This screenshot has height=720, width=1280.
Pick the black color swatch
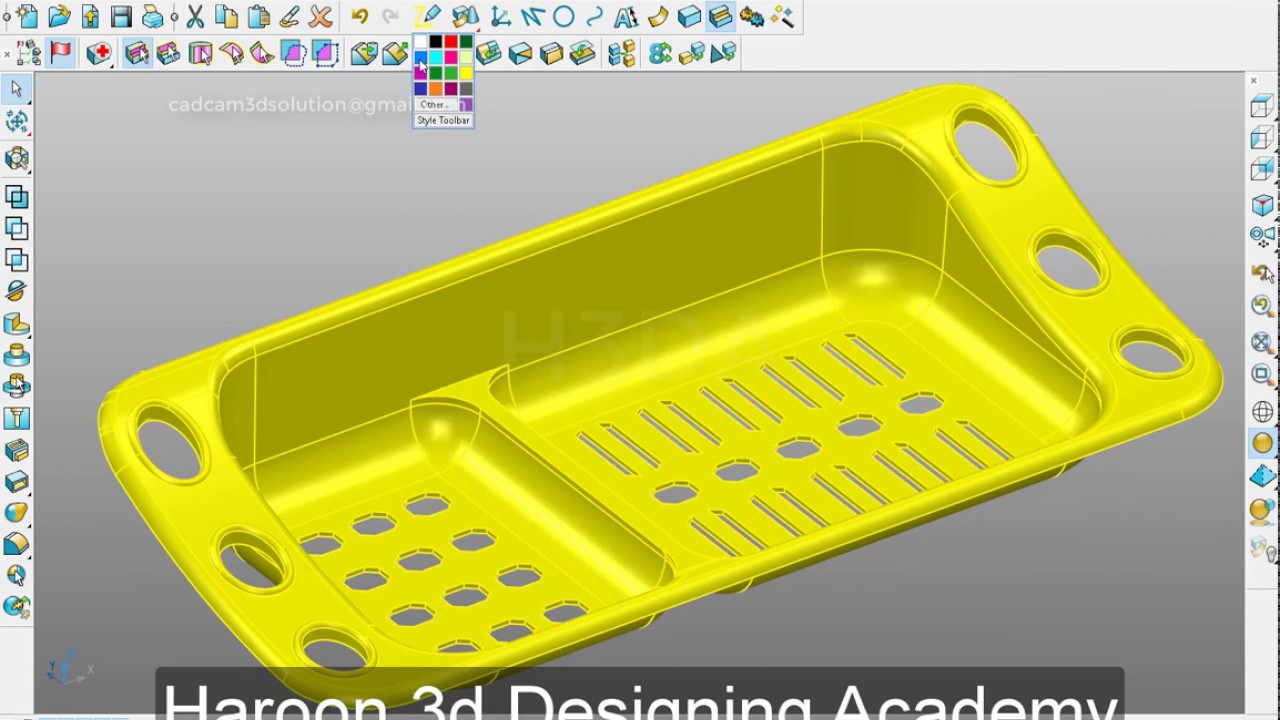pos(436,42)
